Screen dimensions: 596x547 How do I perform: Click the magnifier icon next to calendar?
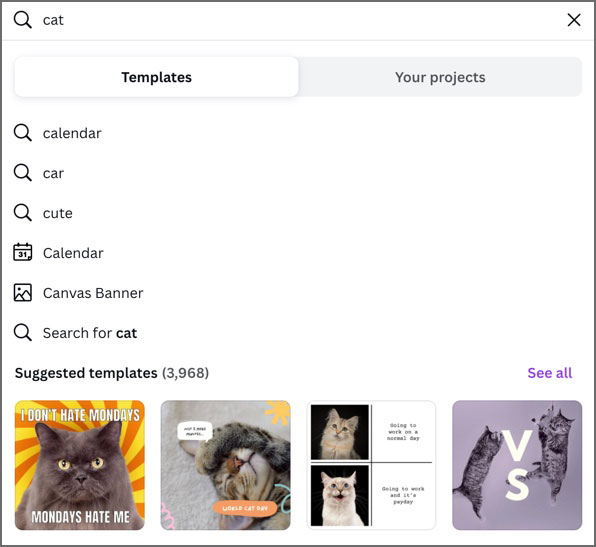[x=22, y=133]
